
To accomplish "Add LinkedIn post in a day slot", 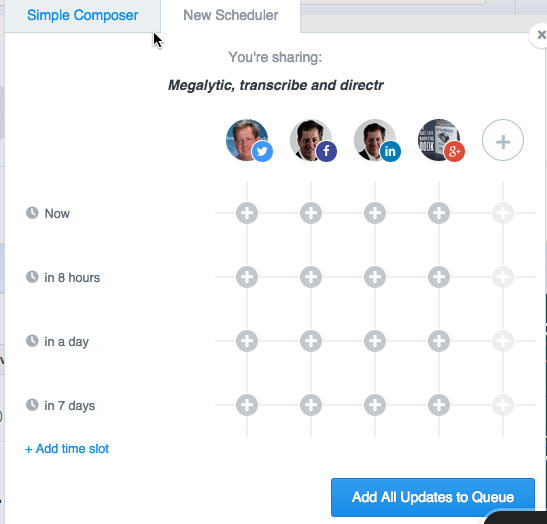I will 375,341.
